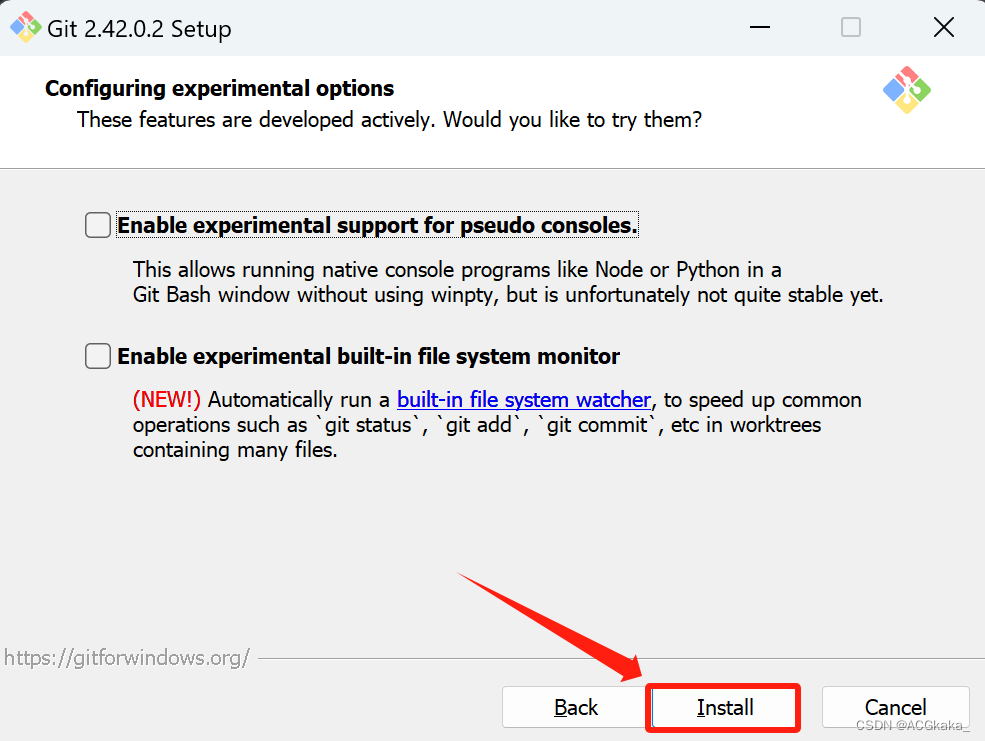This screenshot has height=741, width=985.
Task: Click the disabled maximize window button
Action: [x=851, y=27]
